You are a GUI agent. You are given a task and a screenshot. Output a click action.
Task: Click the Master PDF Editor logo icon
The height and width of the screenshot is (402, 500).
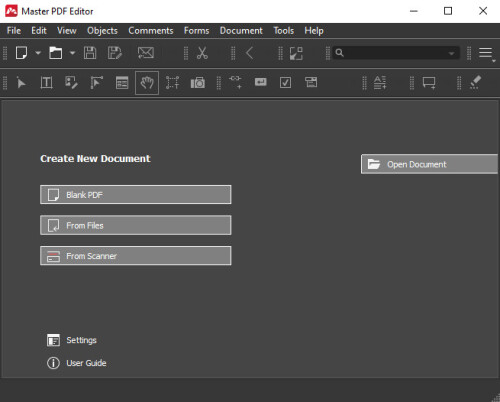[11, 11]
